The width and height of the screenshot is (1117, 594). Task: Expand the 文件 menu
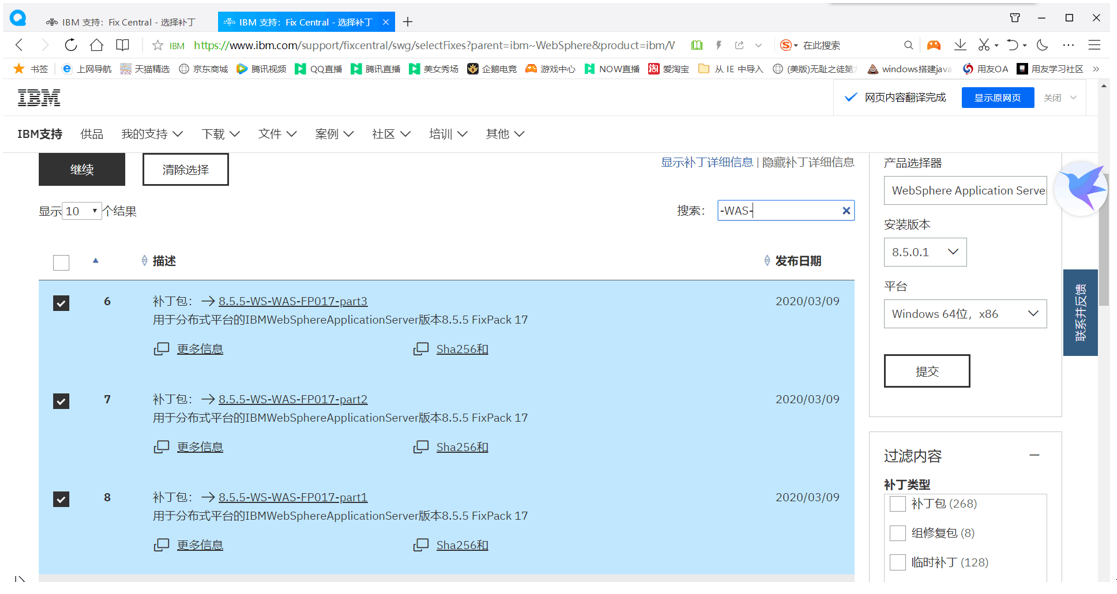[277, 134]
